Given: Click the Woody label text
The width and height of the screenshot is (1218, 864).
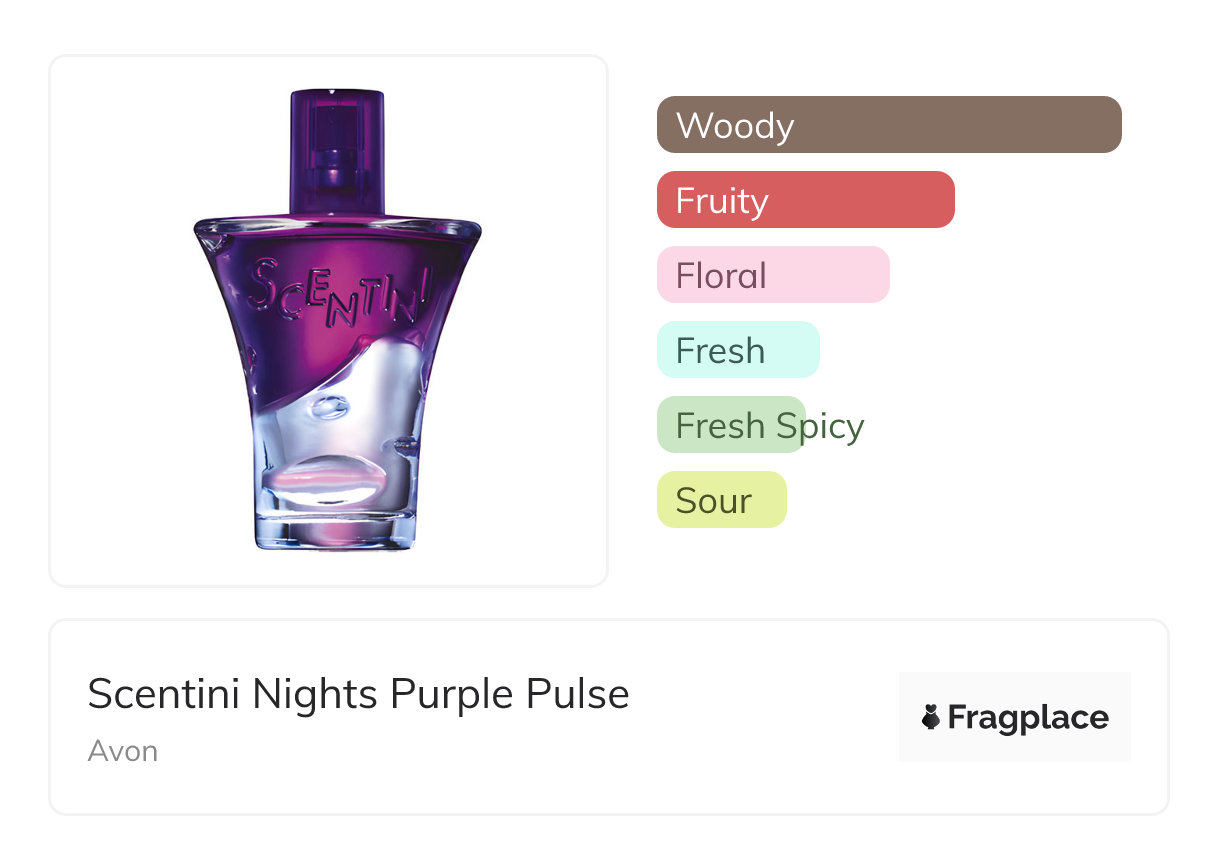Looking at the screenshot, I should click(735, 126).
